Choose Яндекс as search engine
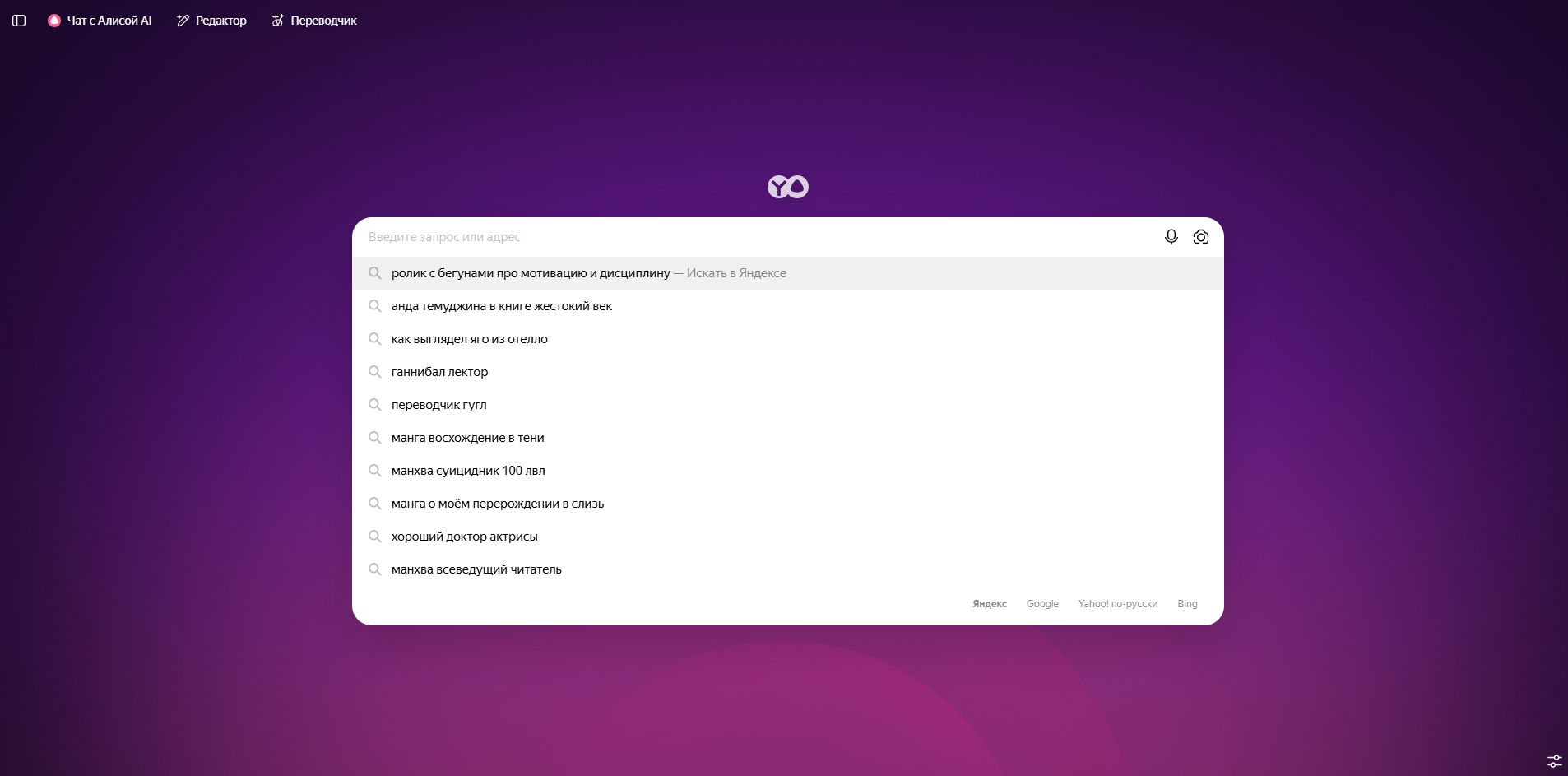Viewport: 1568px width, 776px height. pos(990,604)
